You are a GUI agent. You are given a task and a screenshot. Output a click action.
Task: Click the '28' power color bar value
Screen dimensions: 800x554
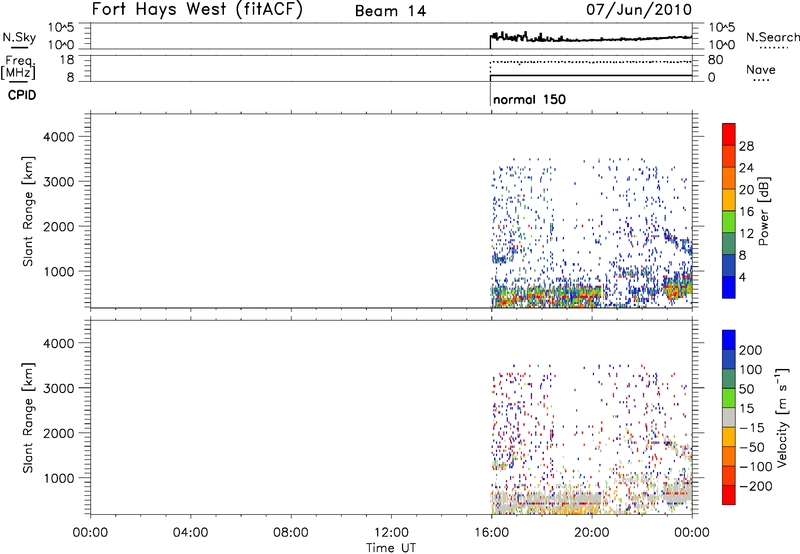tap(746, 146)
